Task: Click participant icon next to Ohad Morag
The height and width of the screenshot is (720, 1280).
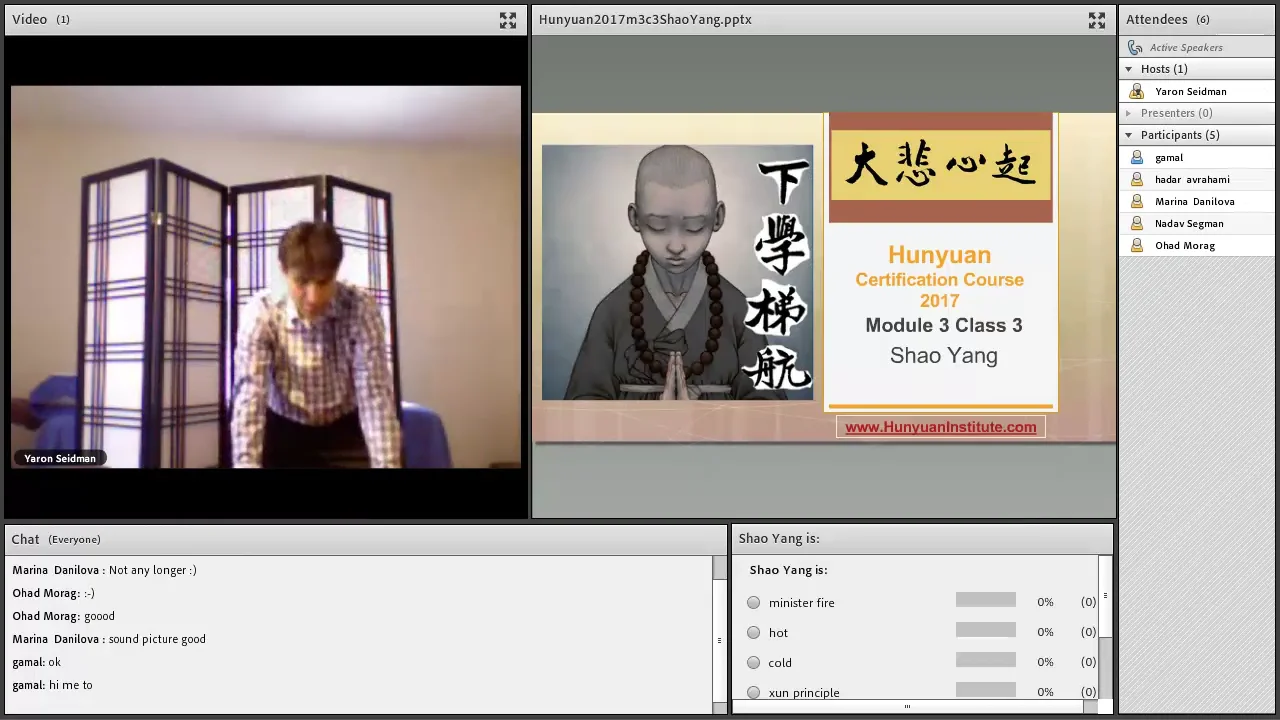Action: tap(1136, 245)
